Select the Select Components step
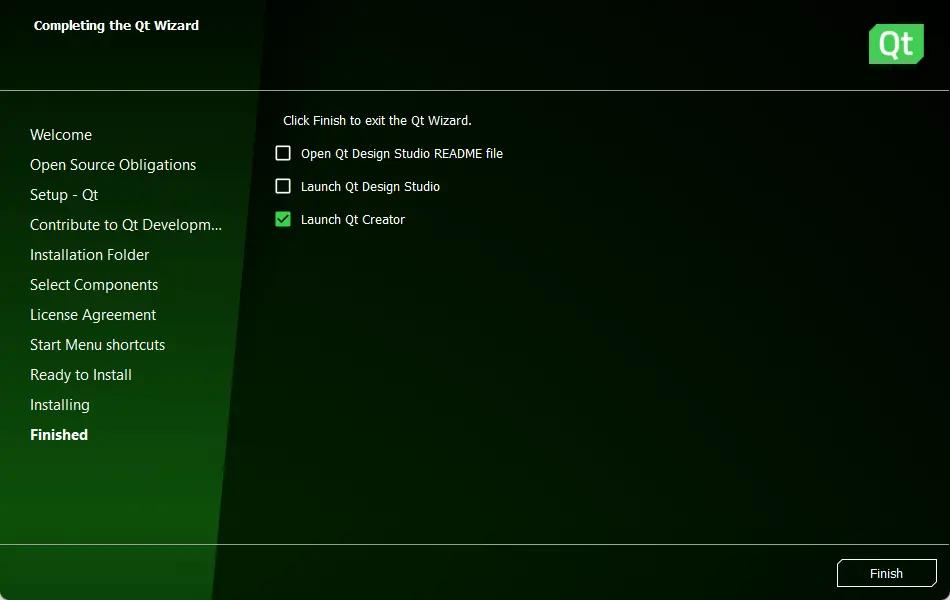The image size is (950, 600). [x=94, y=285]
